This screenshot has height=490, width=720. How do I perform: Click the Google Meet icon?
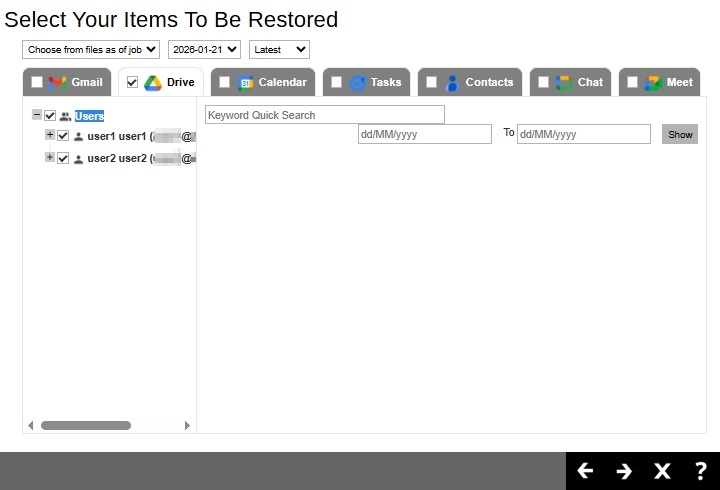pos(654,82)
